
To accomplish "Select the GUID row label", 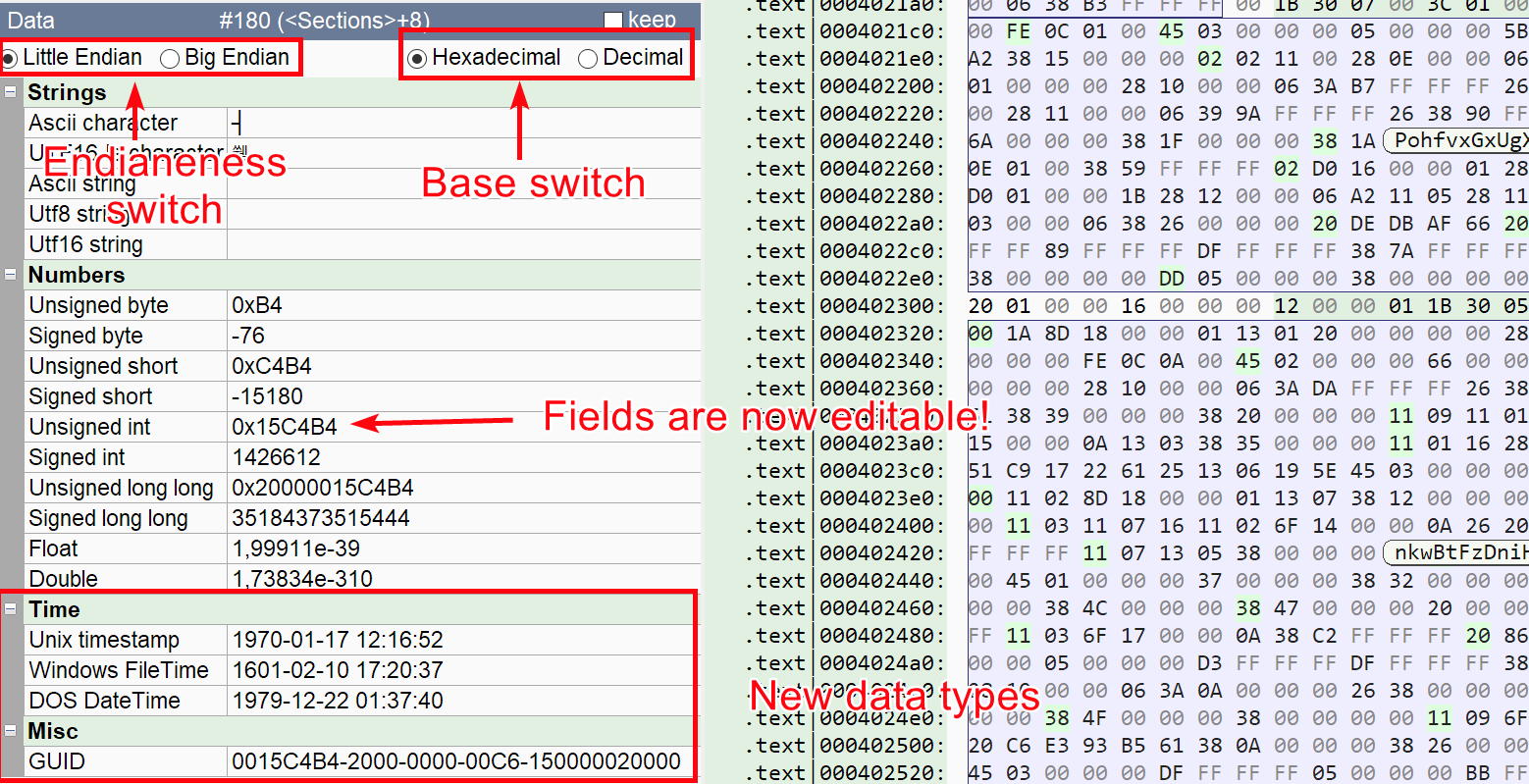I will pos(57,761).
